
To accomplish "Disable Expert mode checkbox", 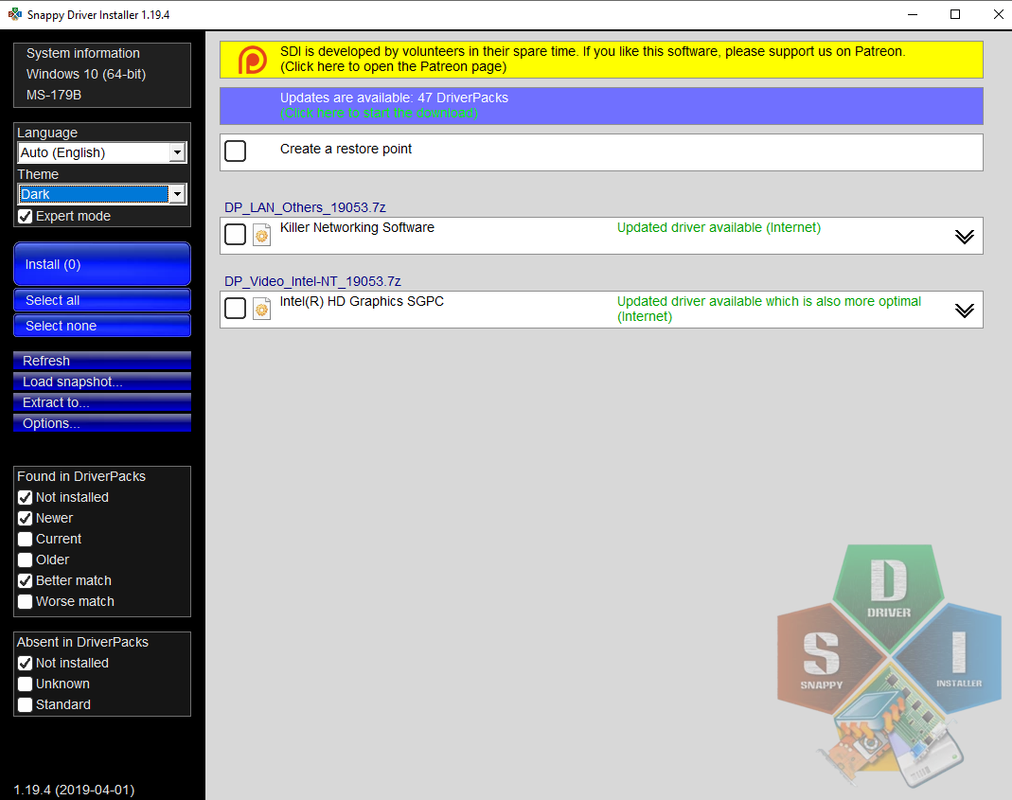I will click(x=25, y=216).
